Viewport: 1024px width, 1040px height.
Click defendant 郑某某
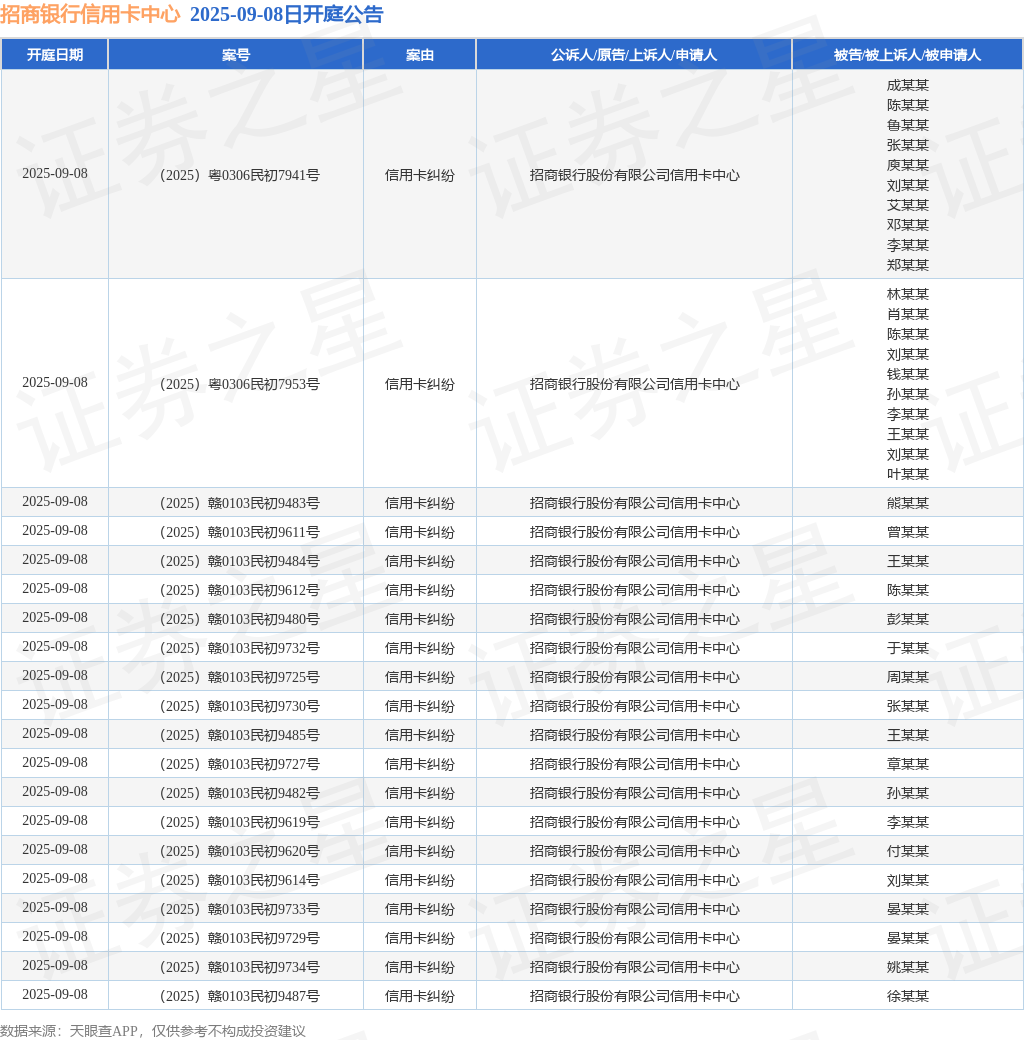tap(907, 265)
